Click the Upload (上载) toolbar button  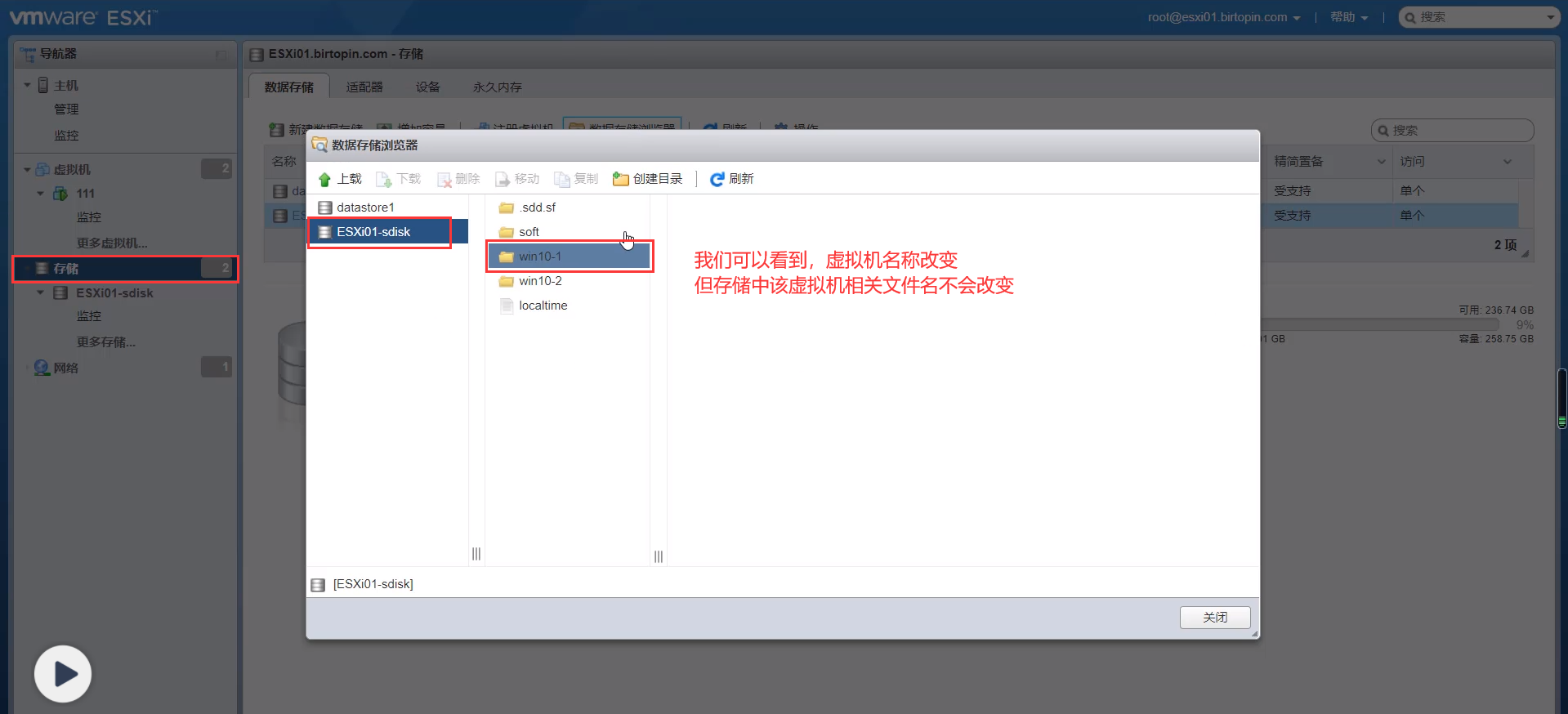coord(340,179)
